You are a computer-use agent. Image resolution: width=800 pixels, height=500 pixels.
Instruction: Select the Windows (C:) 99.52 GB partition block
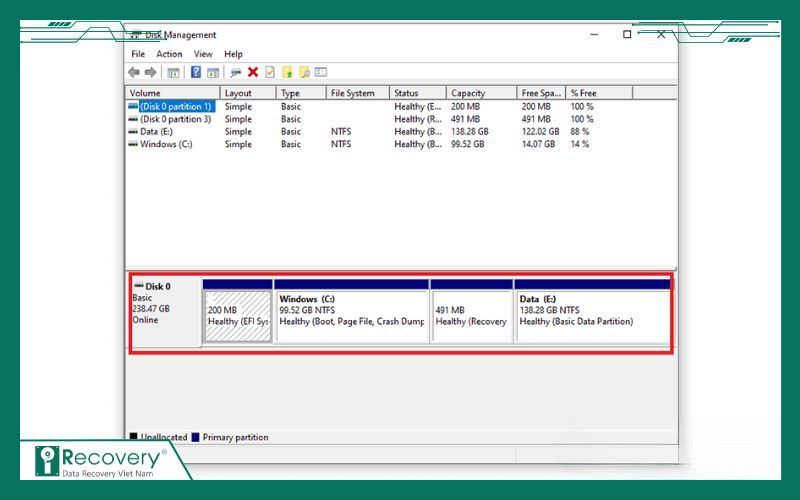point(351,316)
